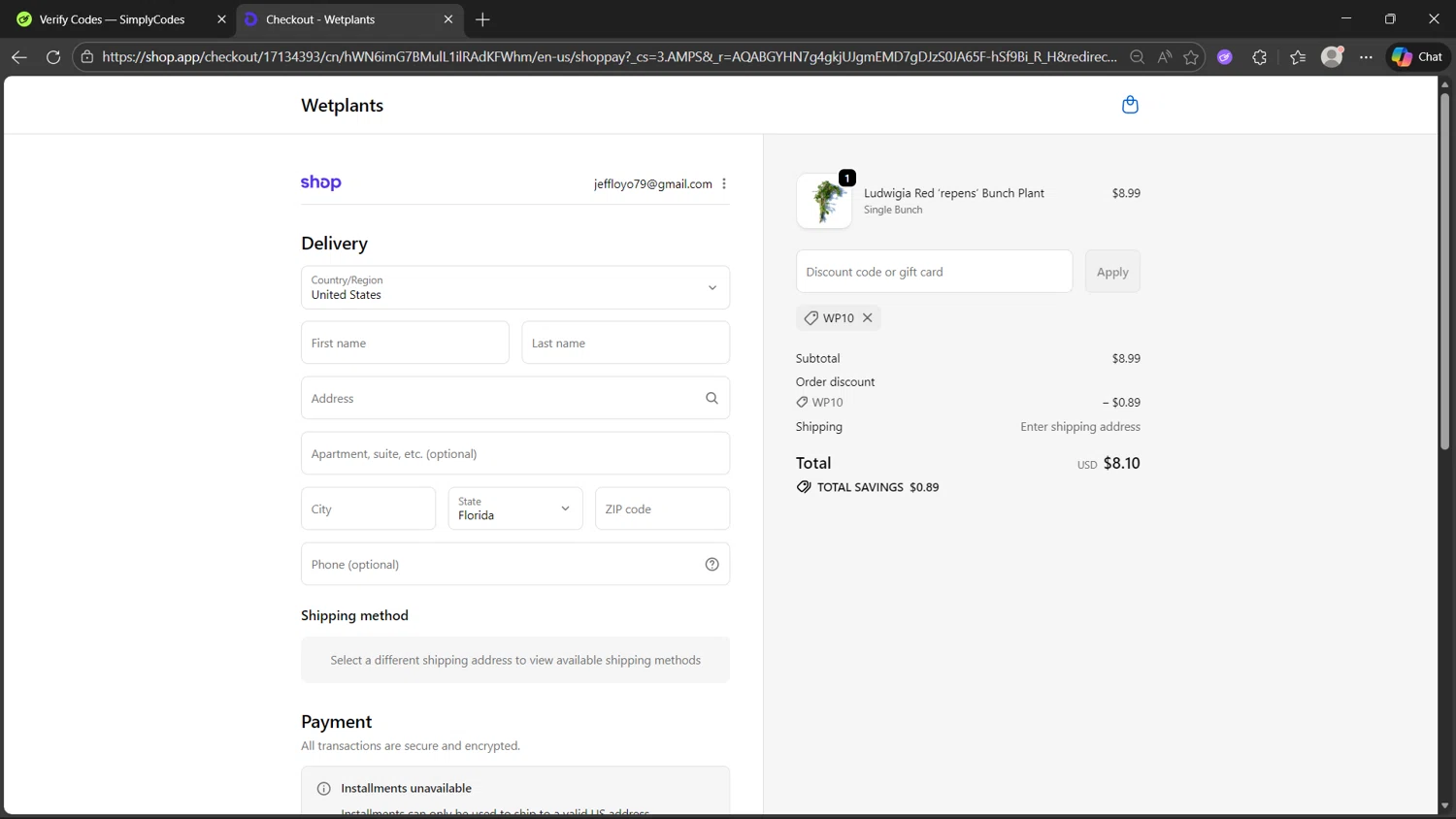This screenshot has width=1456, height=819.
Task: Click the address search magnifier icon
Action: tap(711, 398)
